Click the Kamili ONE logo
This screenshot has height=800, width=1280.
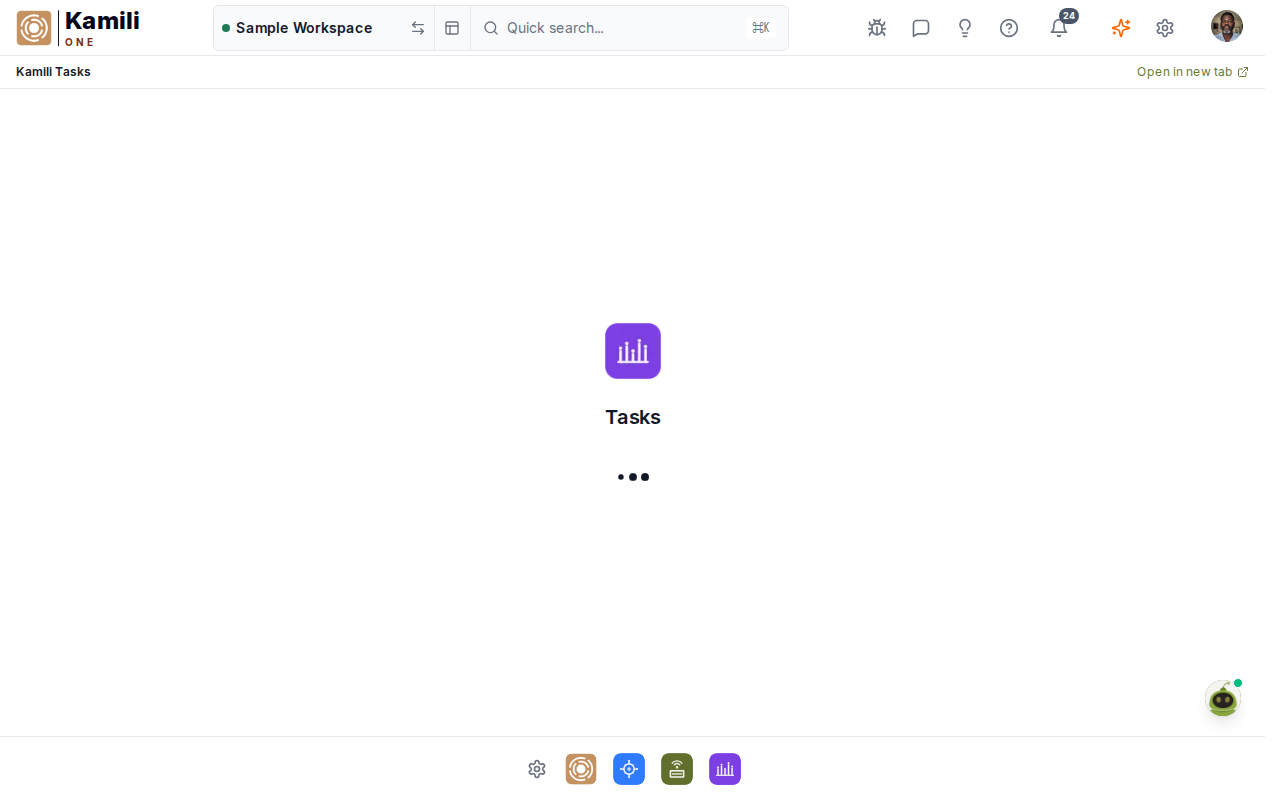point(78,28)
